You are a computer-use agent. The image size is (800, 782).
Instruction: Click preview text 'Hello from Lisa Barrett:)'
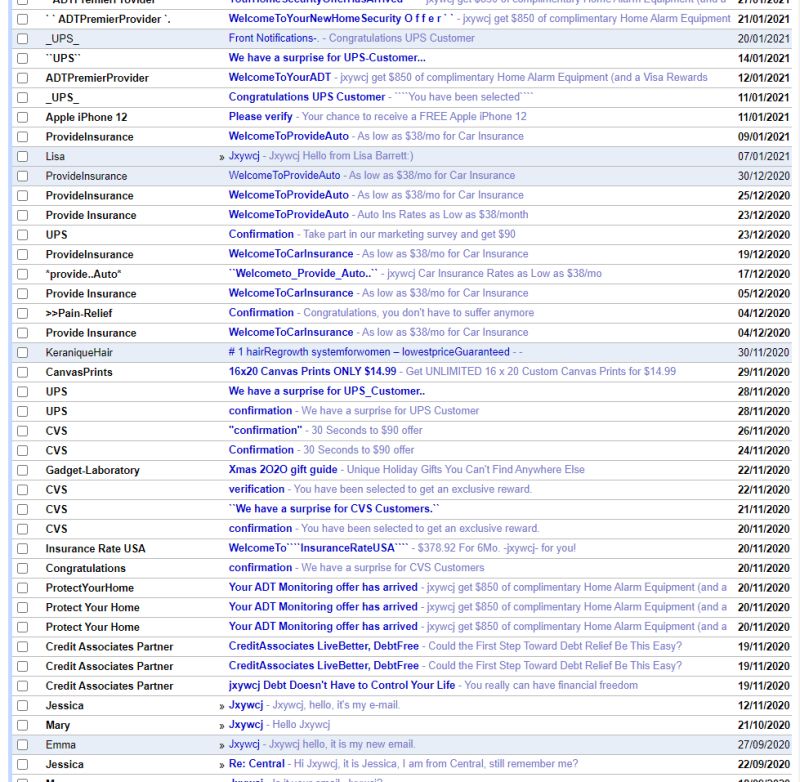pos(357,156)
